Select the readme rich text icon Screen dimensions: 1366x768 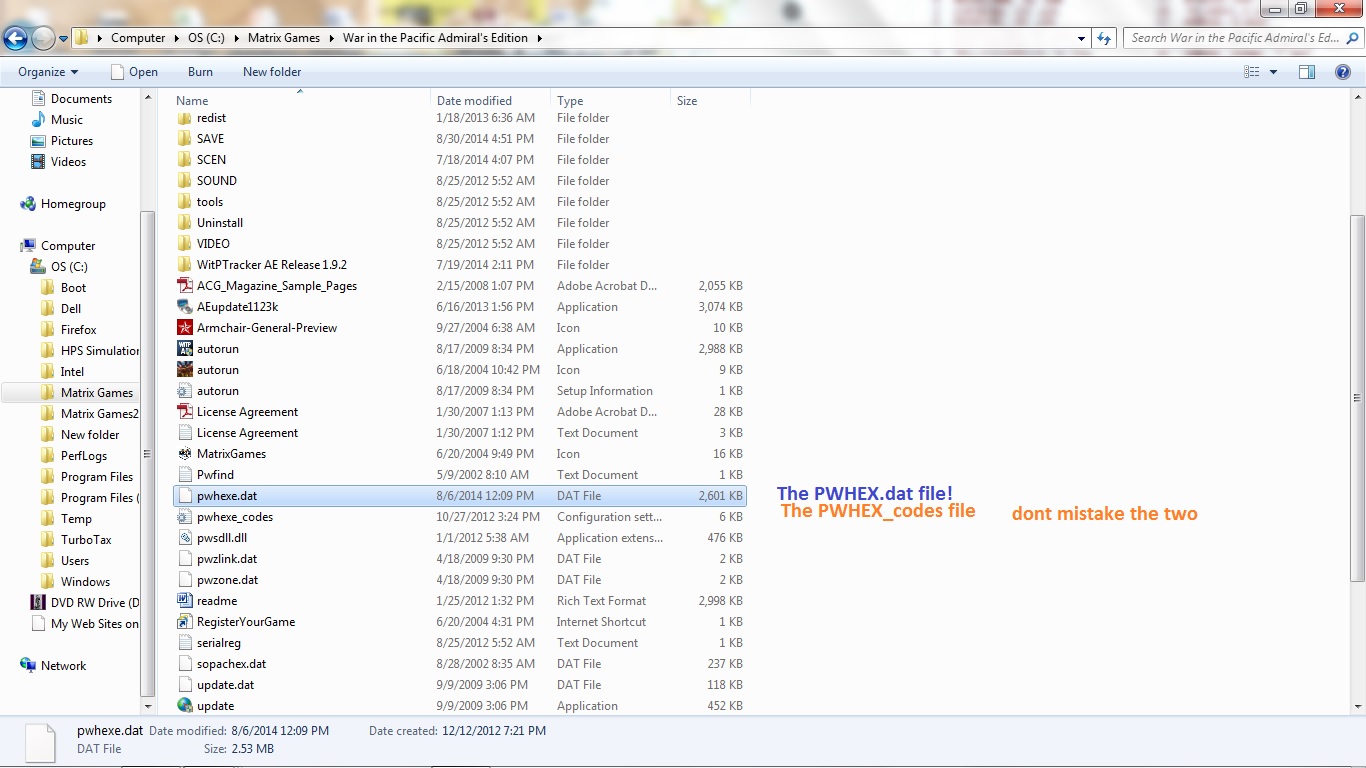[x=184, y=601]
